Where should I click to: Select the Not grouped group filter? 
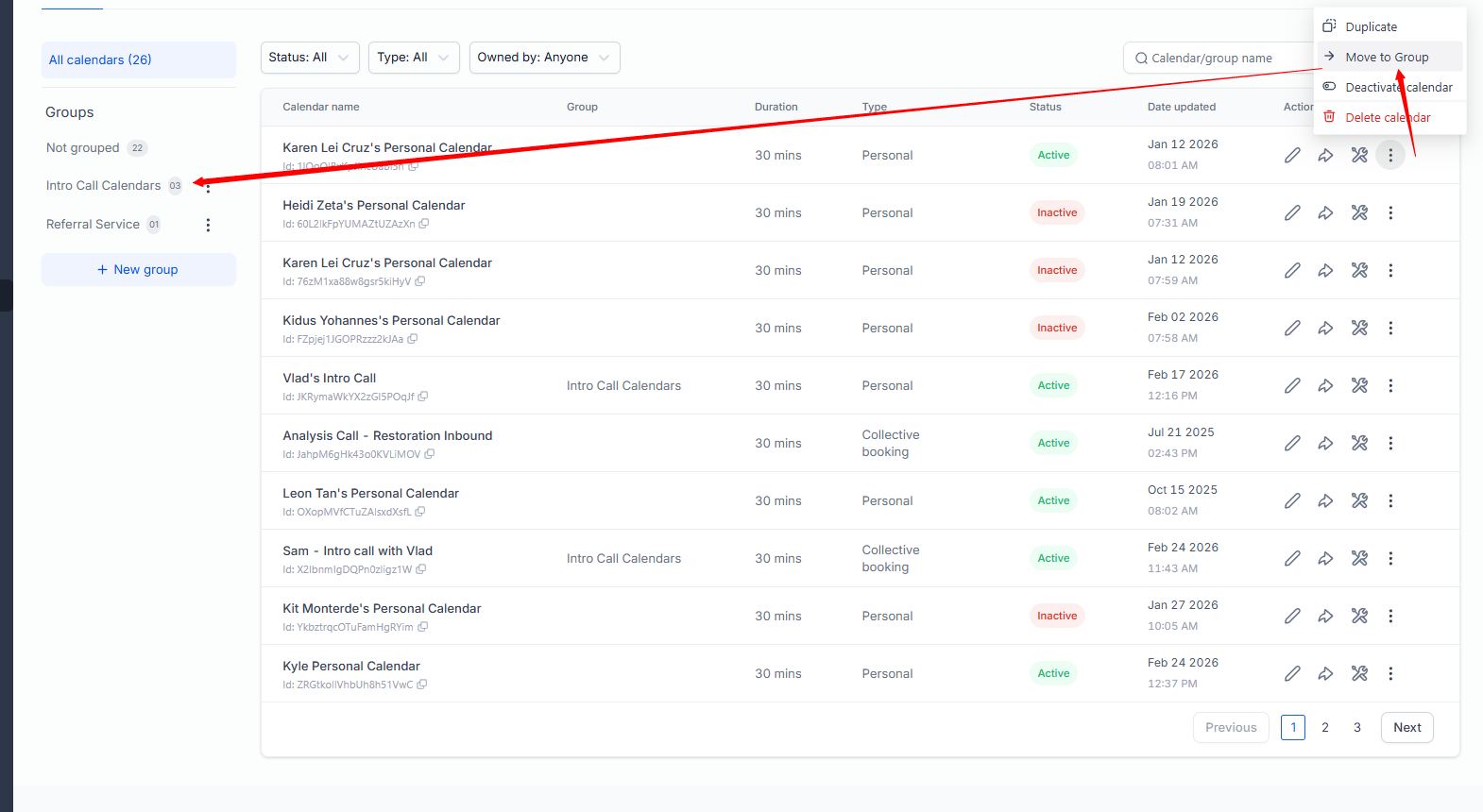pyautogui.click(x=83, y=148)
